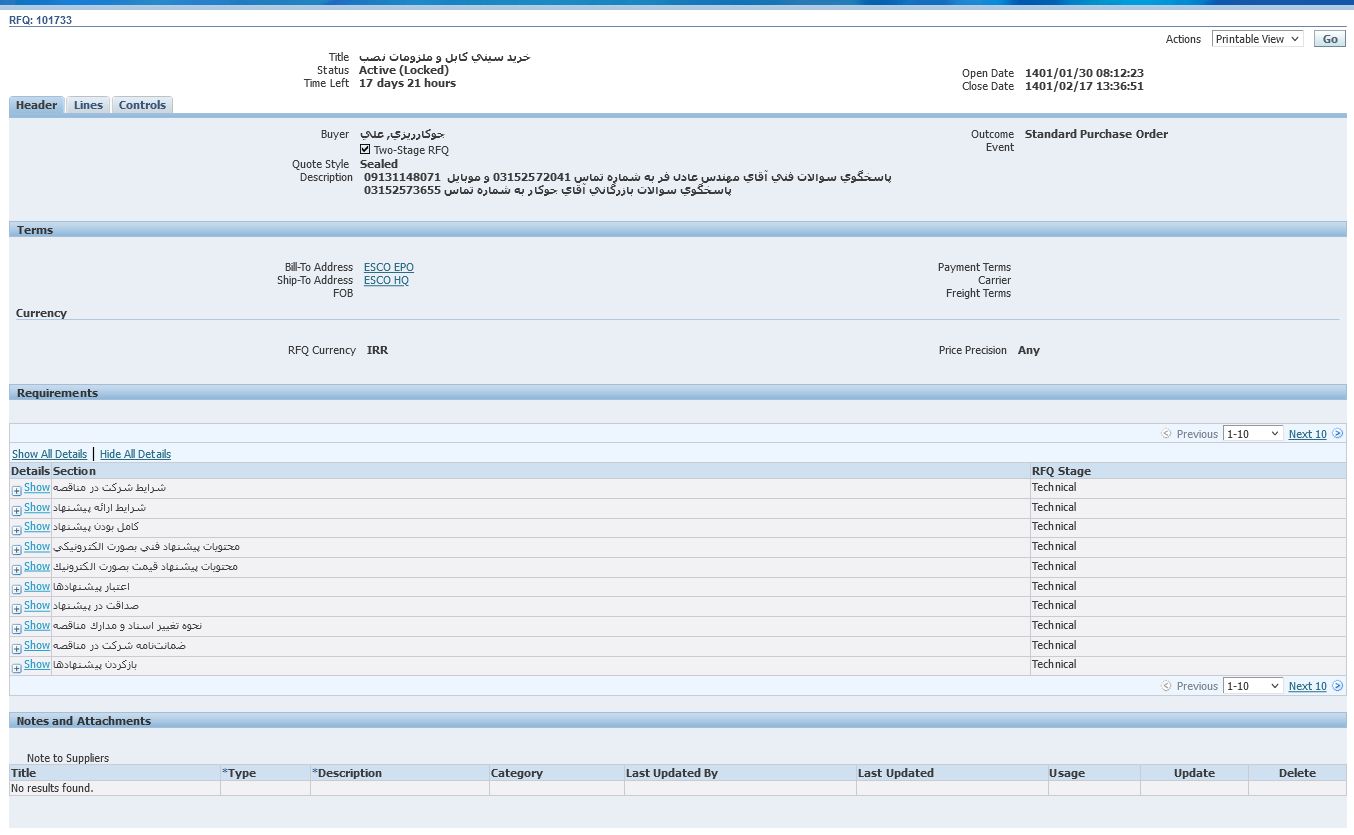Click the Price Precision value Any

[x=1029, y=350]
